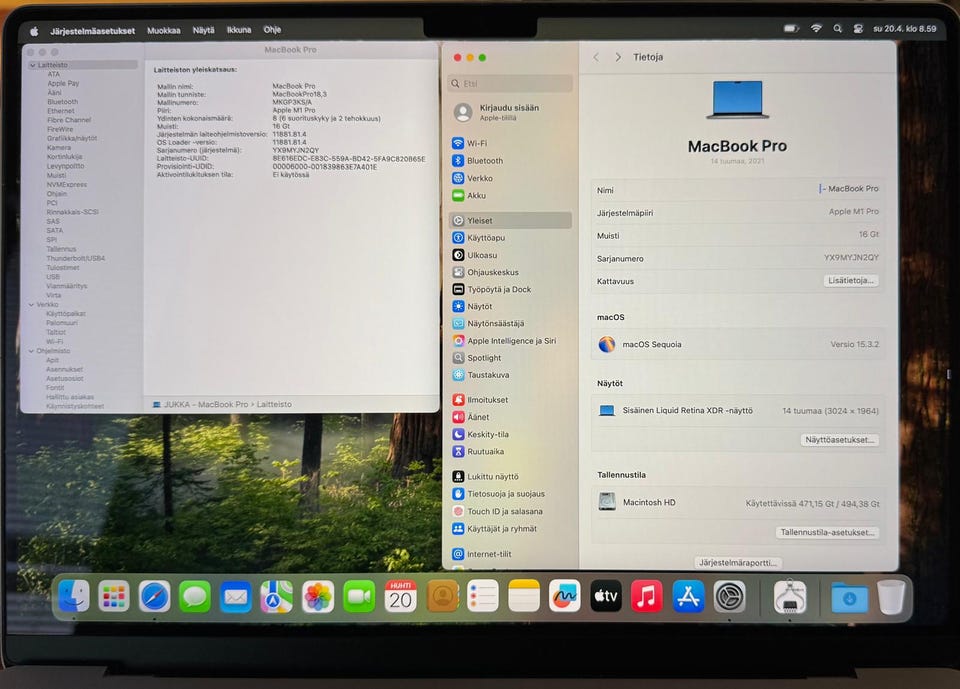Image resolution: width=960 pixels, height=689 pixels.
Task: Open the Ikkuna menu
Action: coord(239,29)
